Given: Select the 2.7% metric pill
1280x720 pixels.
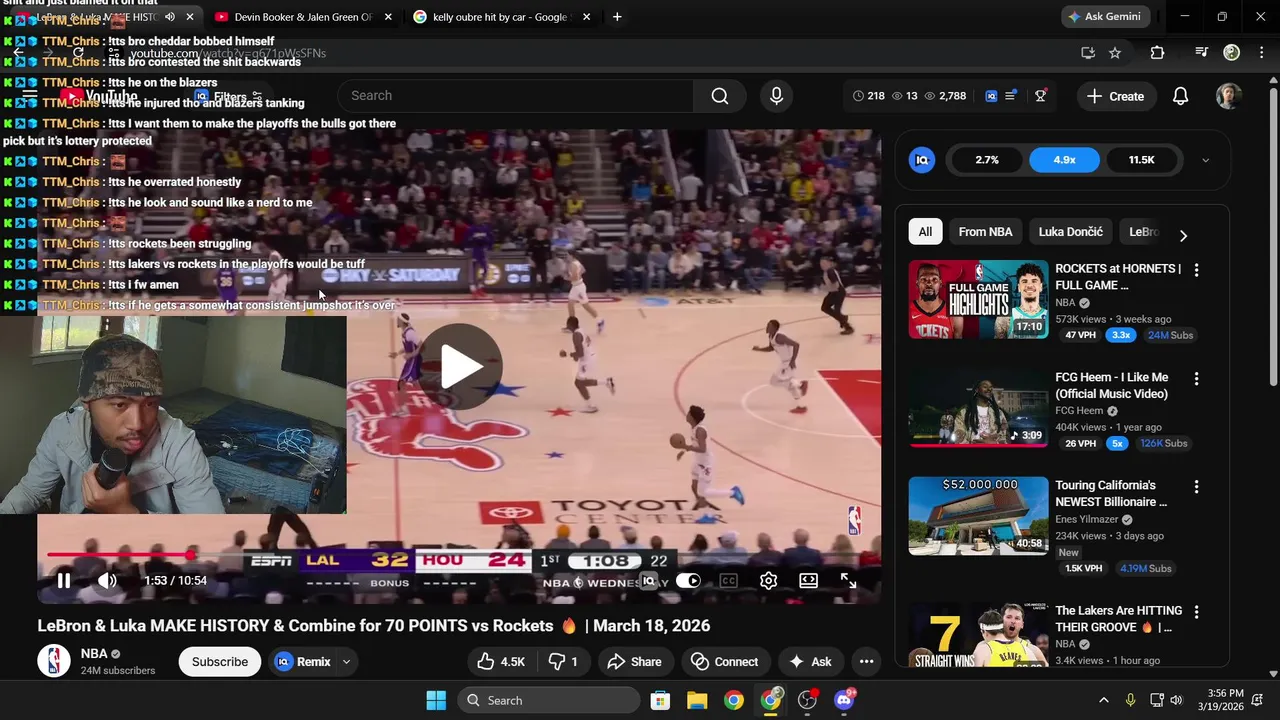Looking at the screenshot, I should (x=987, y=160).
